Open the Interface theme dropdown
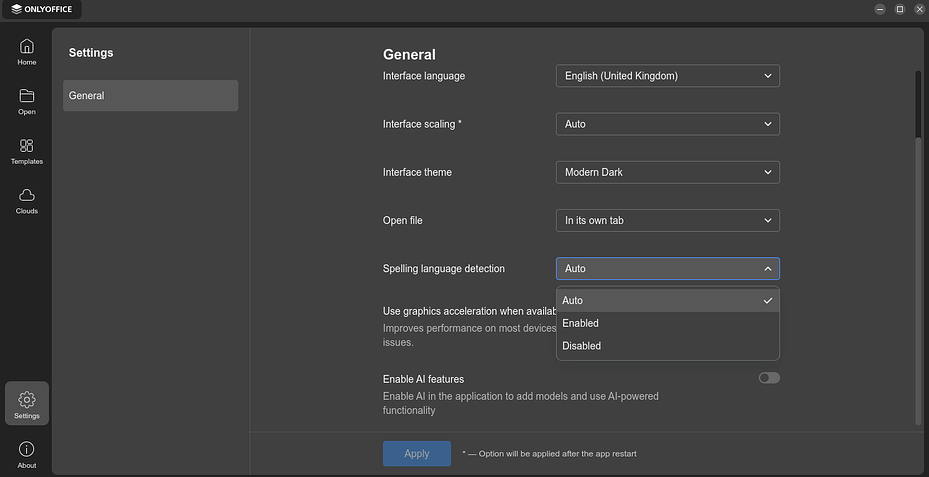This screenshot has height=477, width=929. pyautogui.click(x=668, y=172)
